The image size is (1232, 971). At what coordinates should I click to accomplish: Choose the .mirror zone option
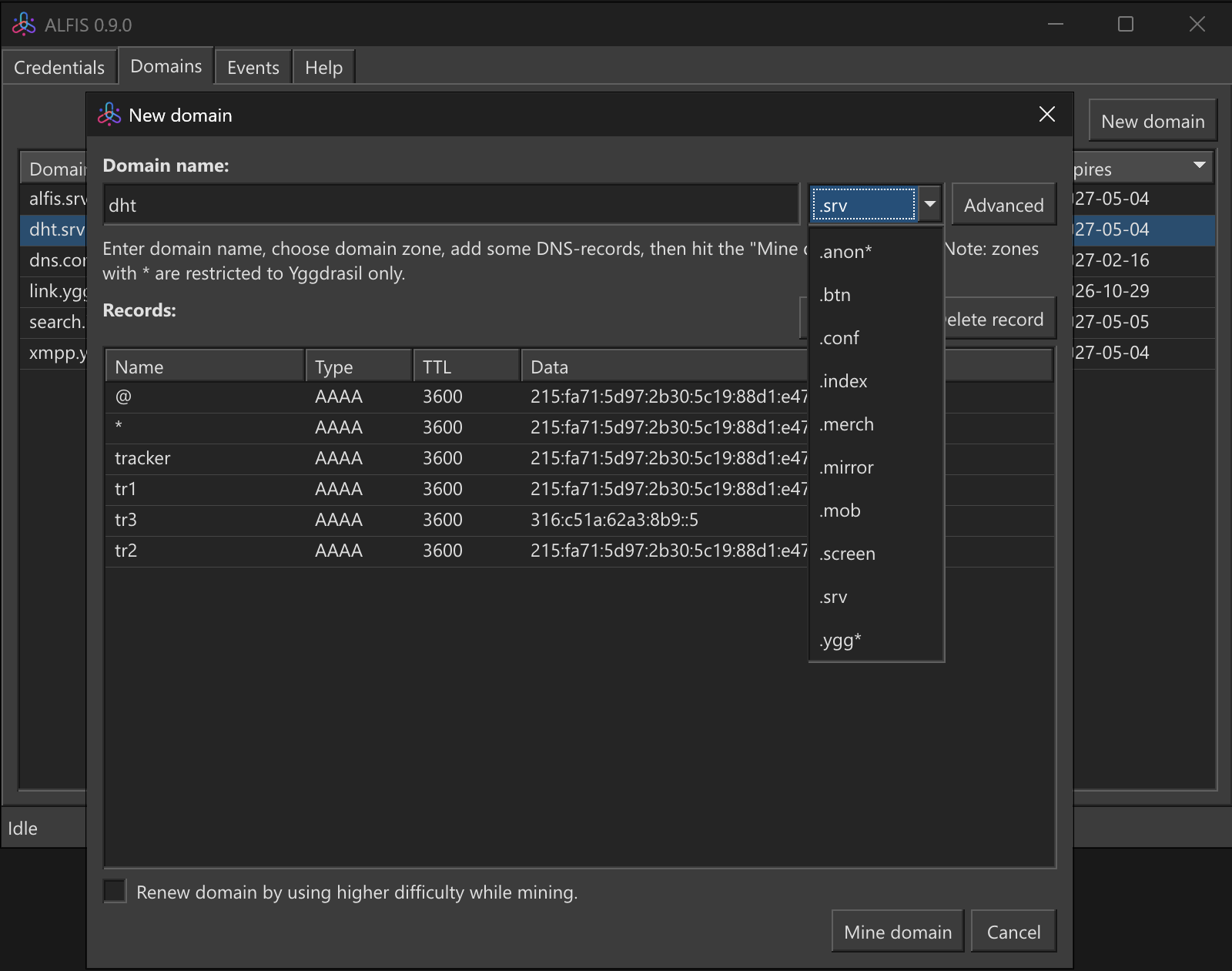[876, 467]
